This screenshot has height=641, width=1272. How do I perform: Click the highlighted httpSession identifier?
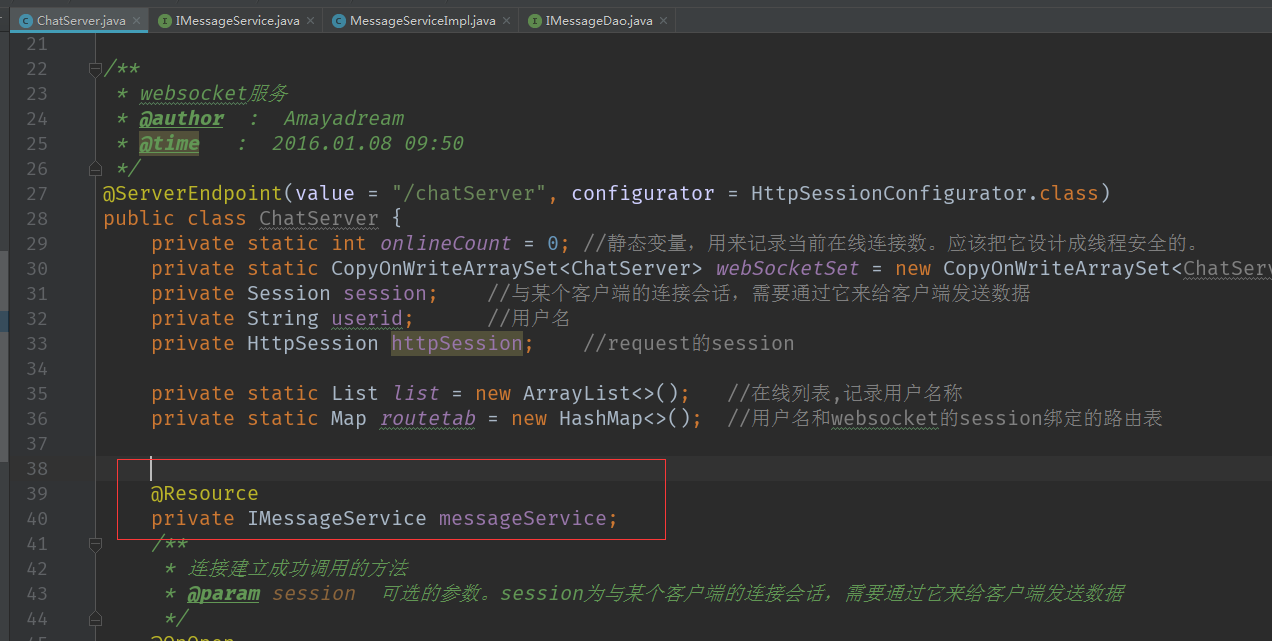pos(456,342)
